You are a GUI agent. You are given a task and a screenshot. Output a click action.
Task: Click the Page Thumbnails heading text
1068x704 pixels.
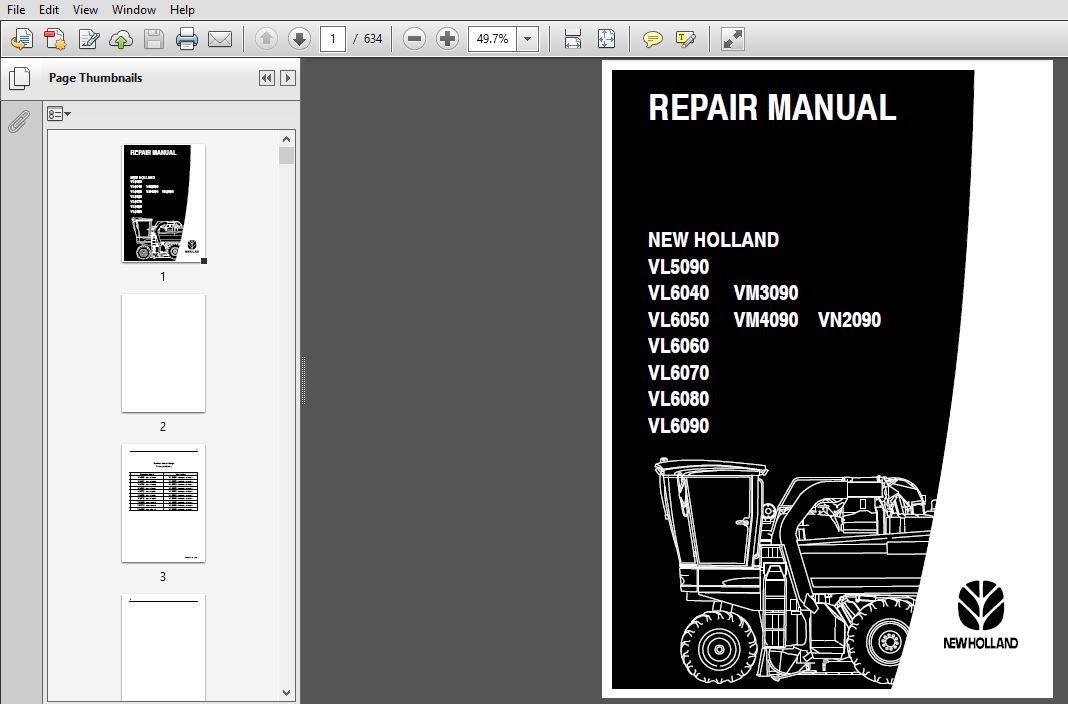click(x=95, y=78)
